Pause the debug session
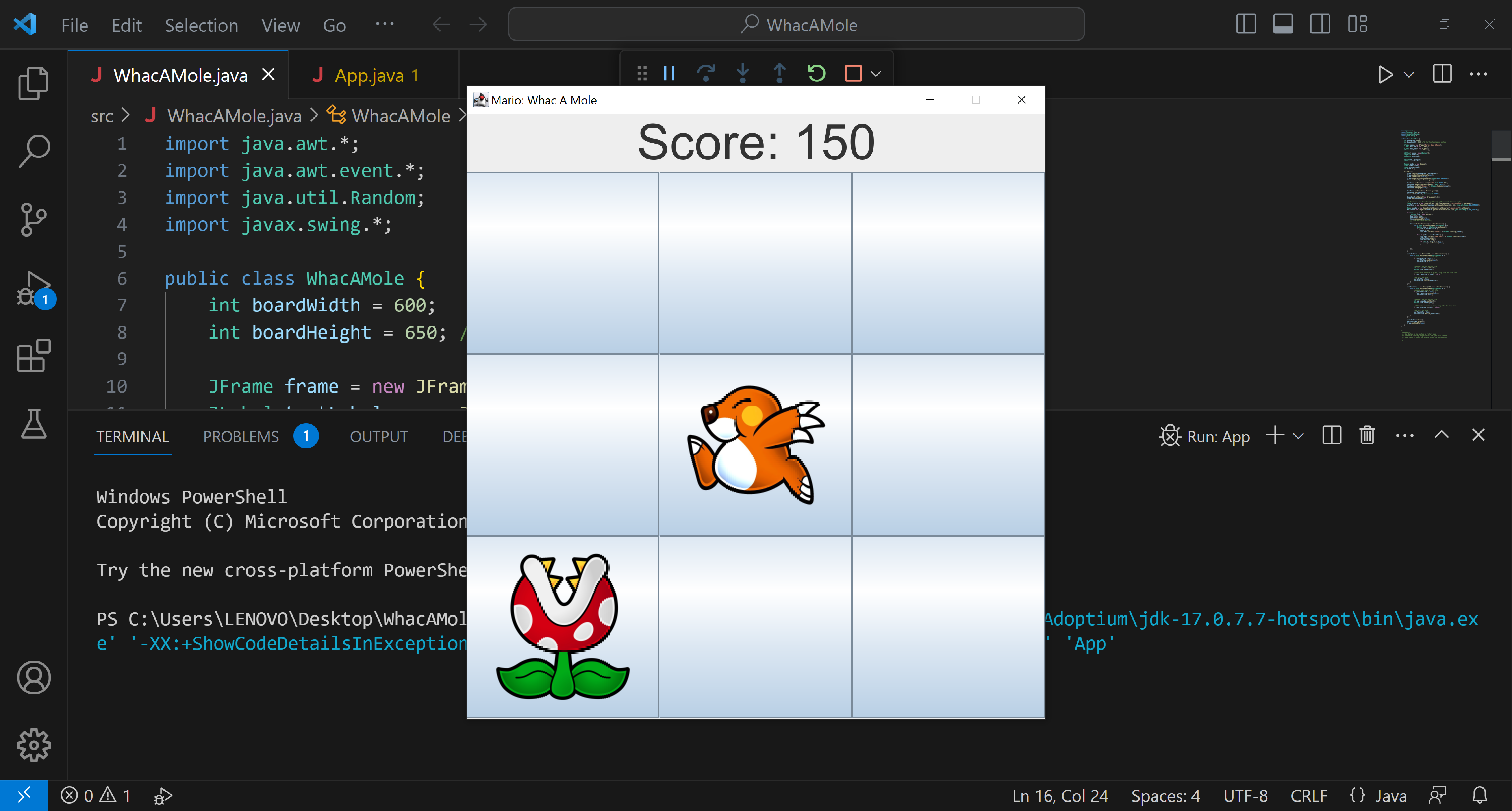 click(669, 74)
